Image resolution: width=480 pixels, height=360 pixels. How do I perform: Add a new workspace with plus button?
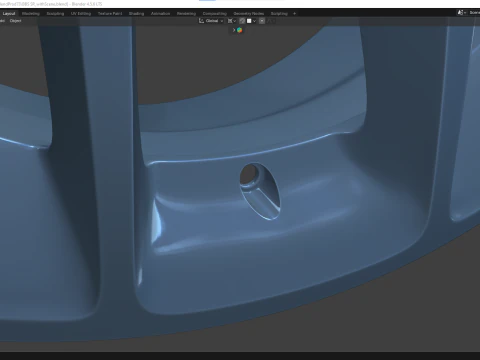pos(294,14)
